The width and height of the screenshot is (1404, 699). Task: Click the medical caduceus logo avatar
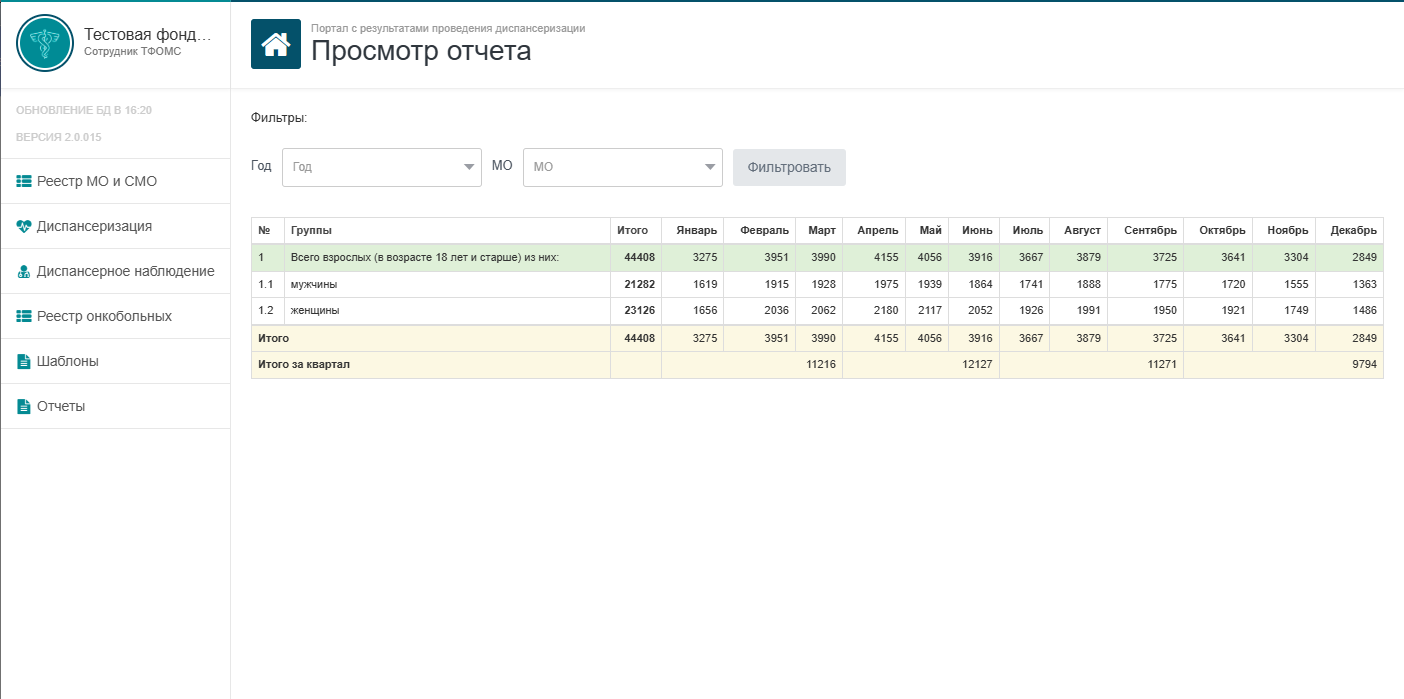pos(45,44)
